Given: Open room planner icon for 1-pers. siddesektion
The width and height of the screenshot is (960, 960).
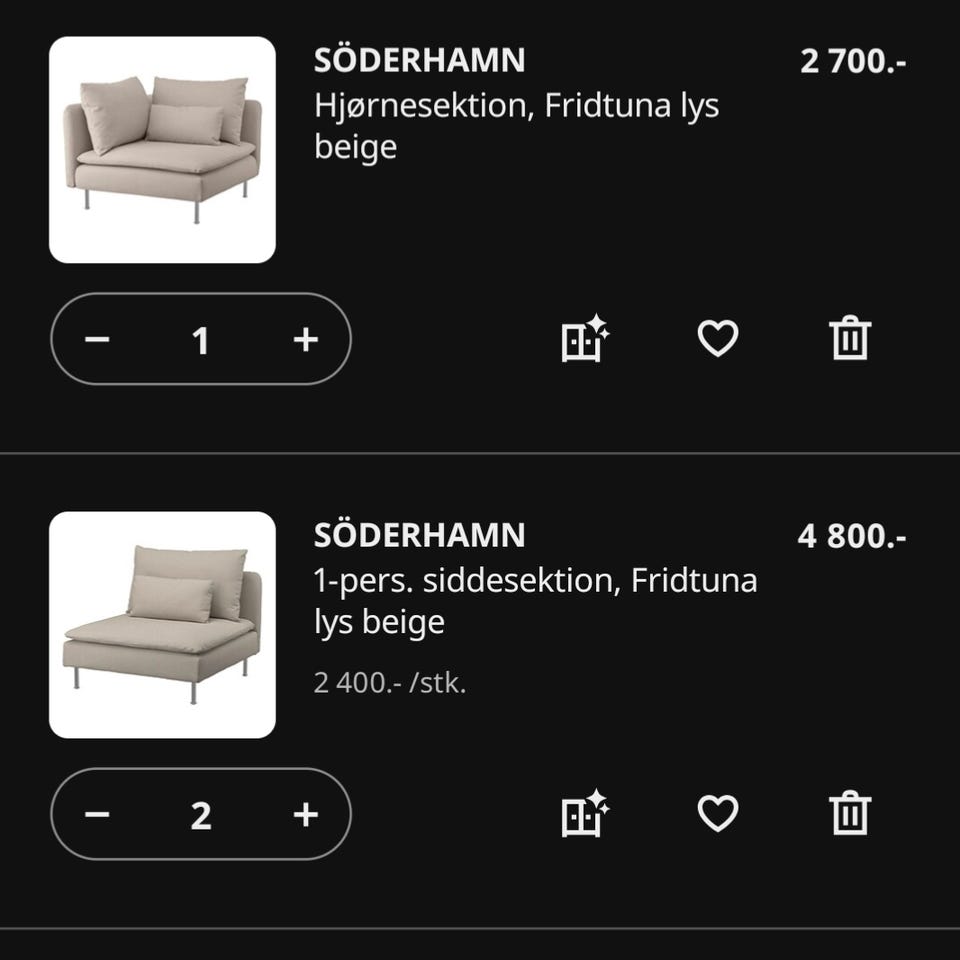Looking at the screenshot, I should [x=585, y=813].
